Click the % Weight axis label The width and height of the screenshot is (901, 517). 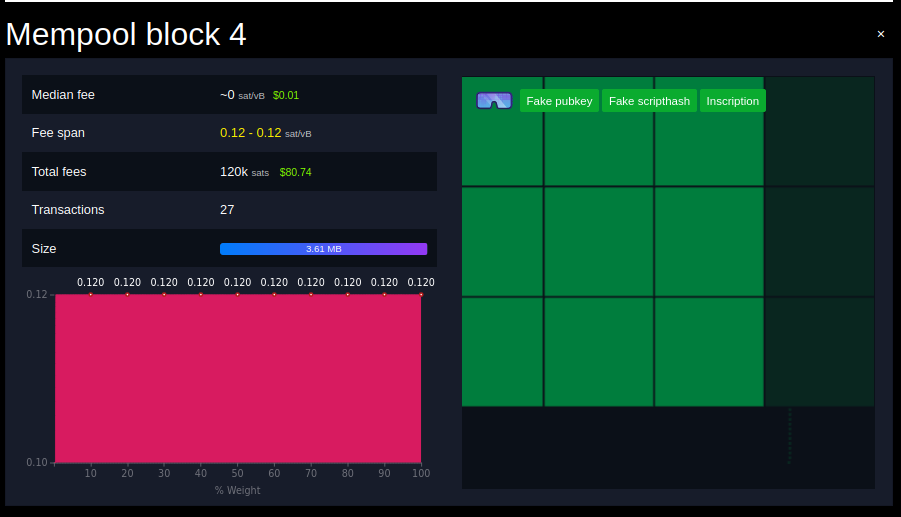pos(237,490)
